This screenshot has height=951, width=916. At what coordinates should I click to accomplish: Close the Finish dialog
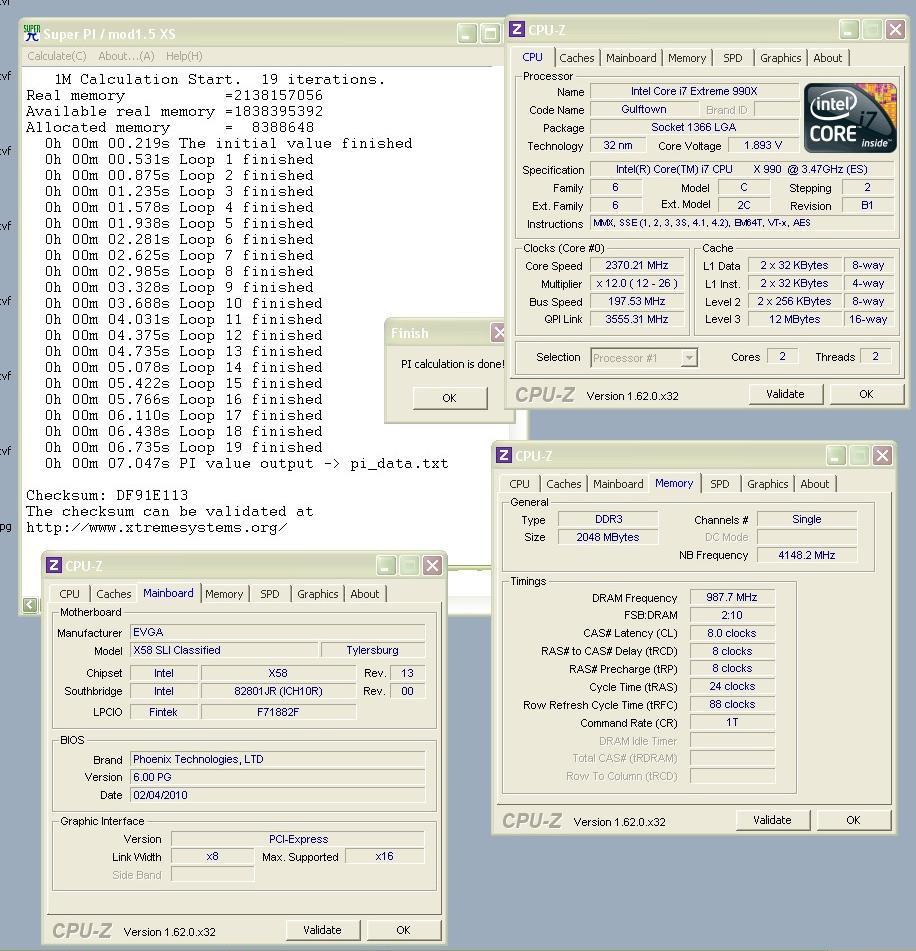coord(498,332)
